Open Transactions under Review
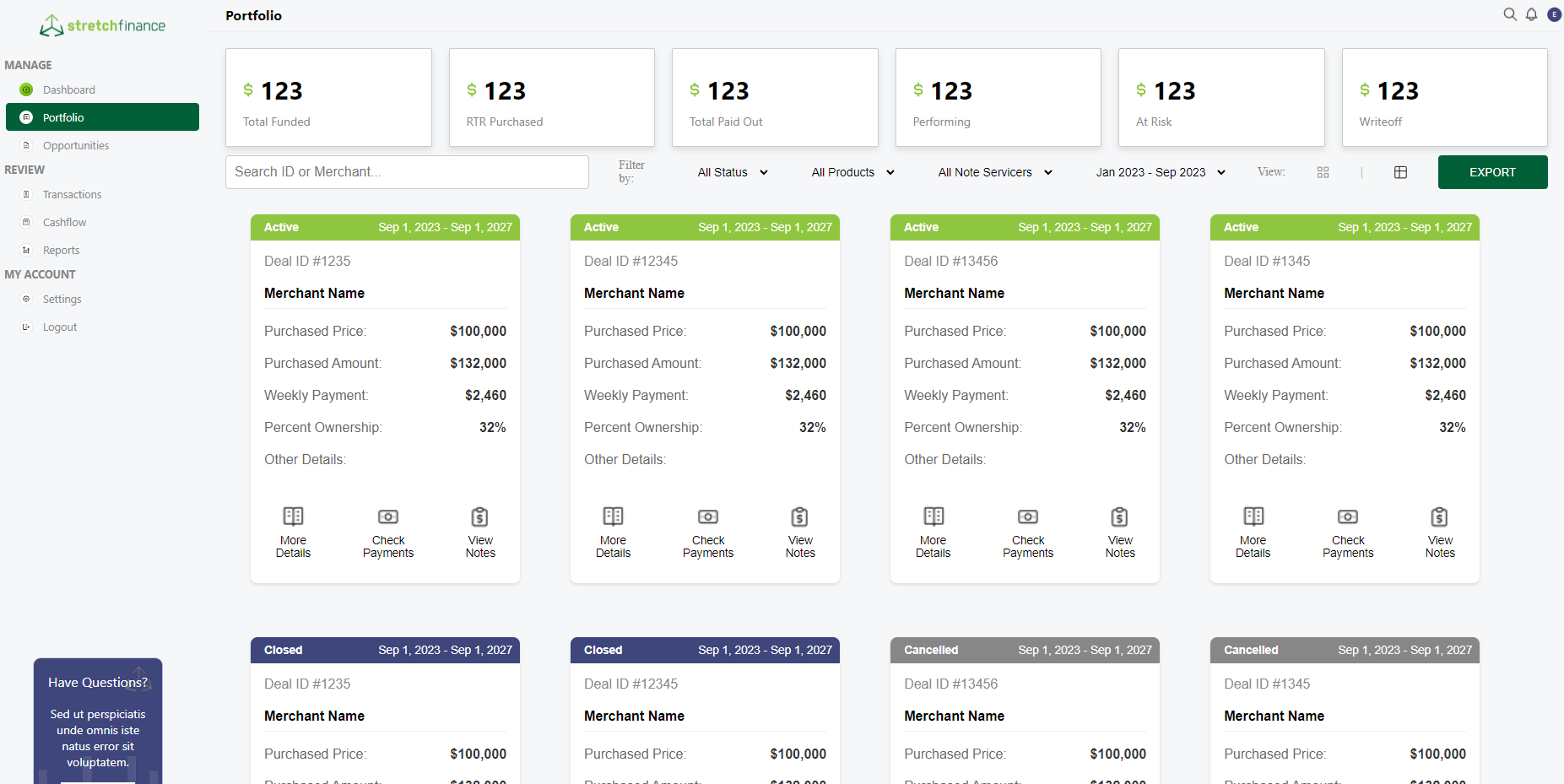The height and width of the screenshot is (784, 1564). (72, 194)
